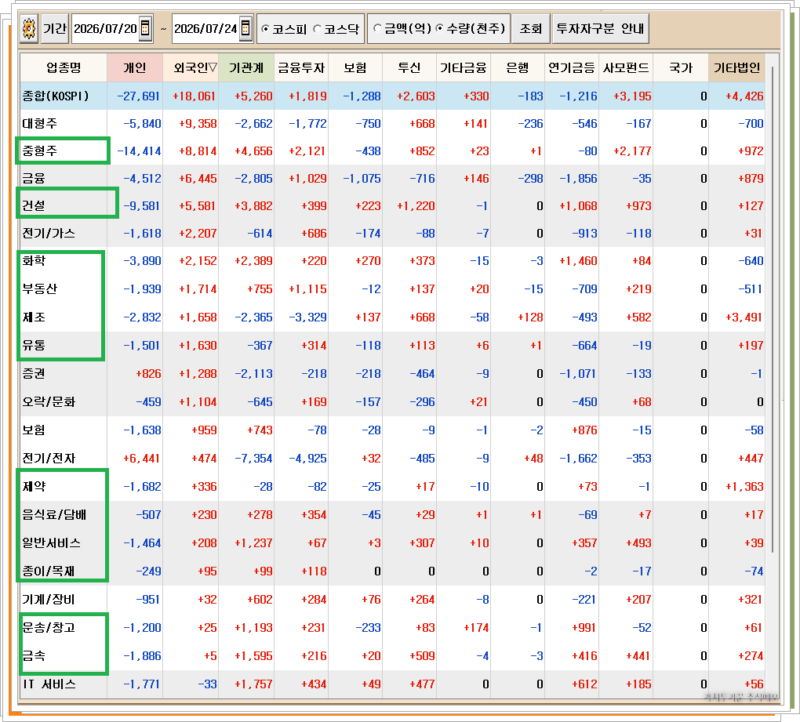
Task: Select the 중형주 sector row
Action: tap(393, 151)
